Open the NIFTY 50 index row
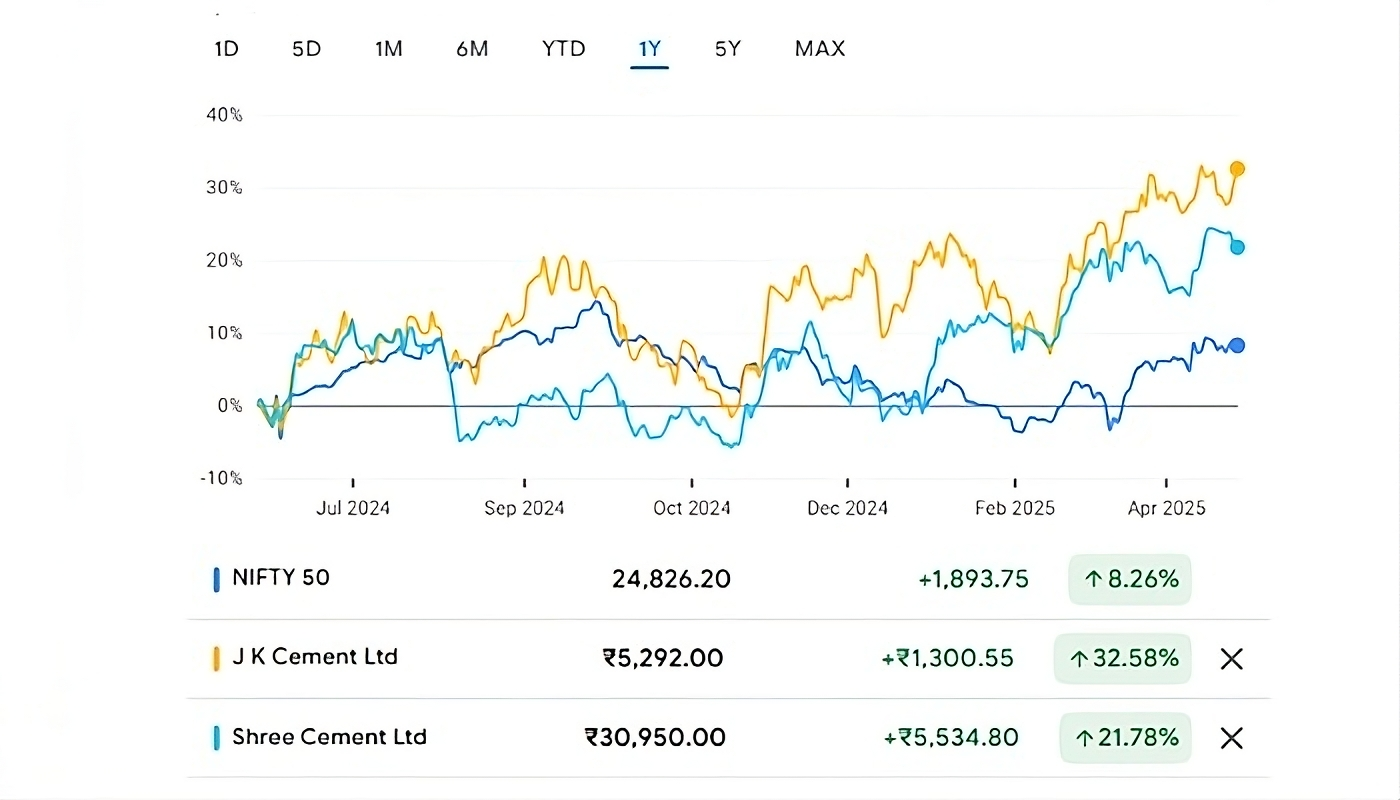This screenshot has height=800, width=1400. point(728,579)
